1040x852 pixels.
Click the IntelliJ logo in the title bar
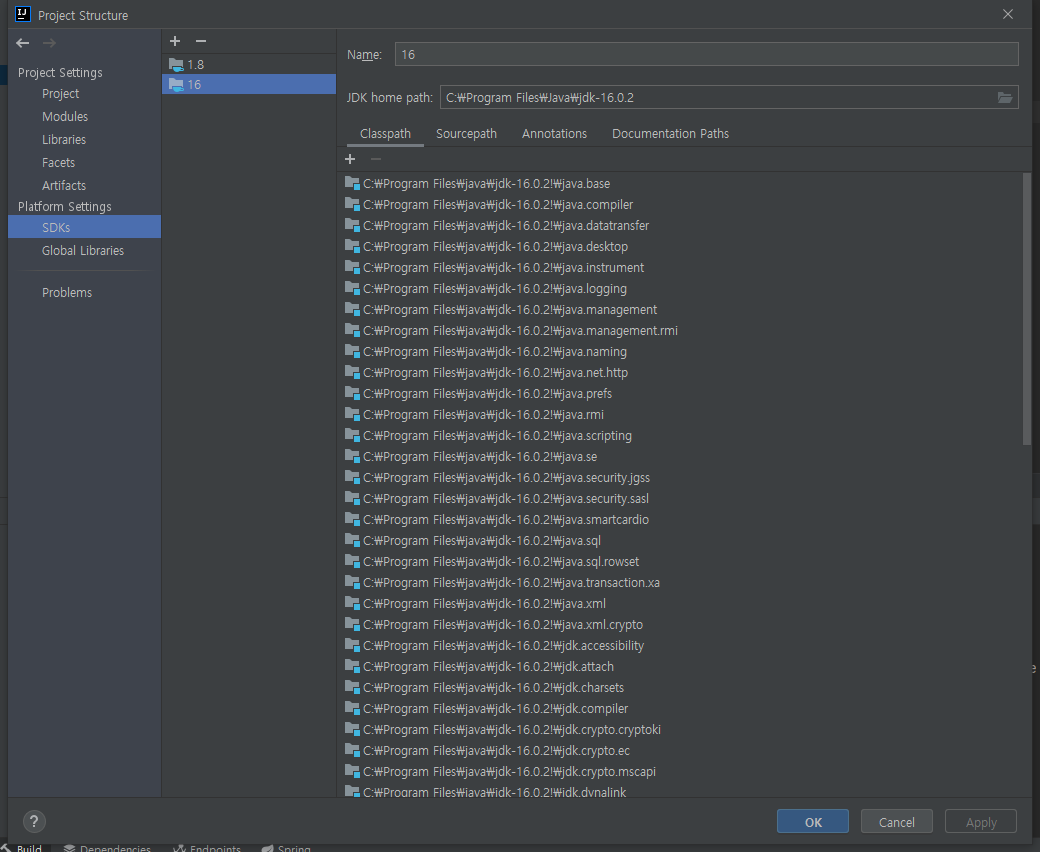pos(23,14)
